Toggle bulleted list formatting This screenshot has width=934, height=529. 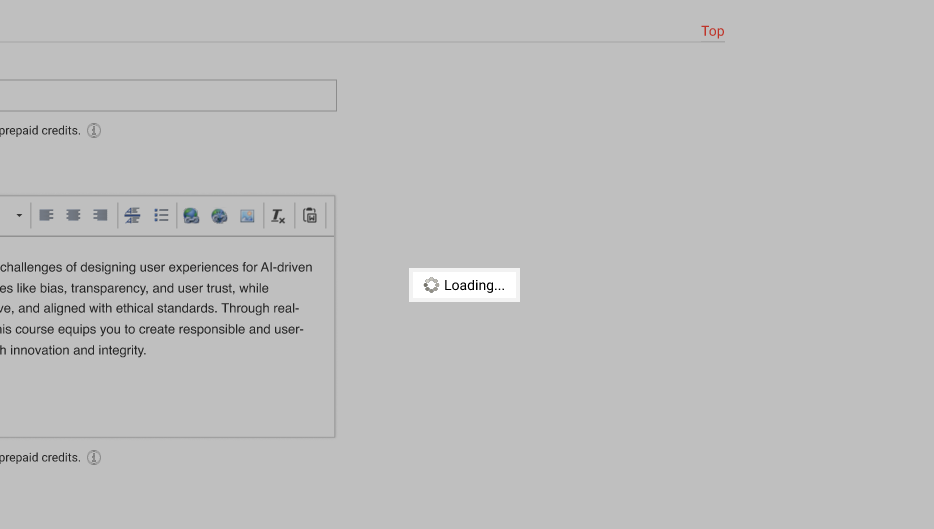tap(161, 215)
